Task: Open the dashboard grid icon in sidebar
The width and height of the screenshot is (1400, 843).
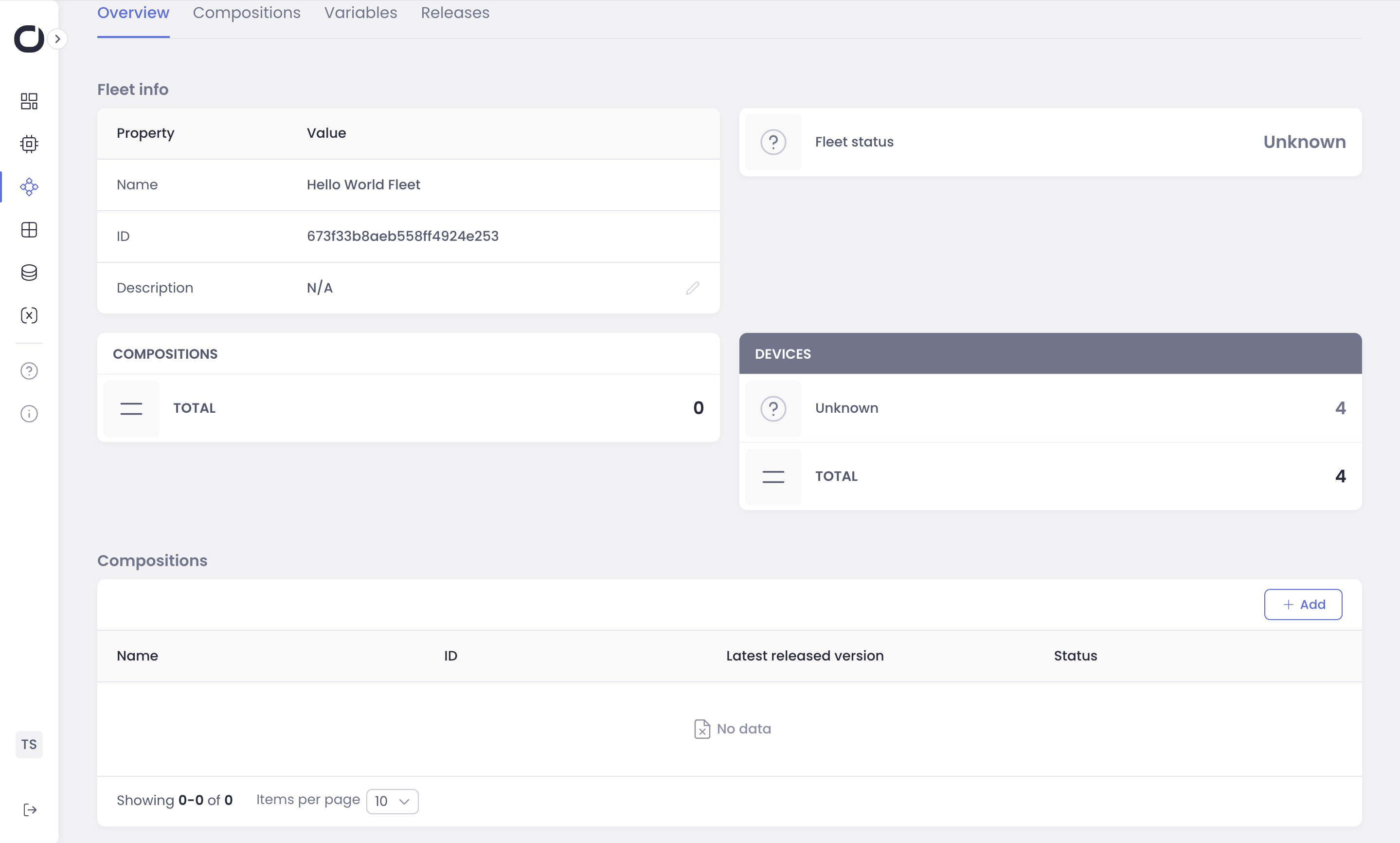Action: point(29,101)
